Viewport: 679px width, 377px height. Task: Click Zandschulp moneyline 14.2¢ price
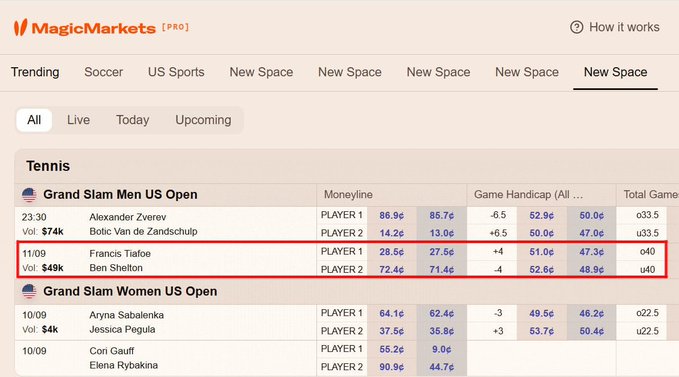point(391,233)
